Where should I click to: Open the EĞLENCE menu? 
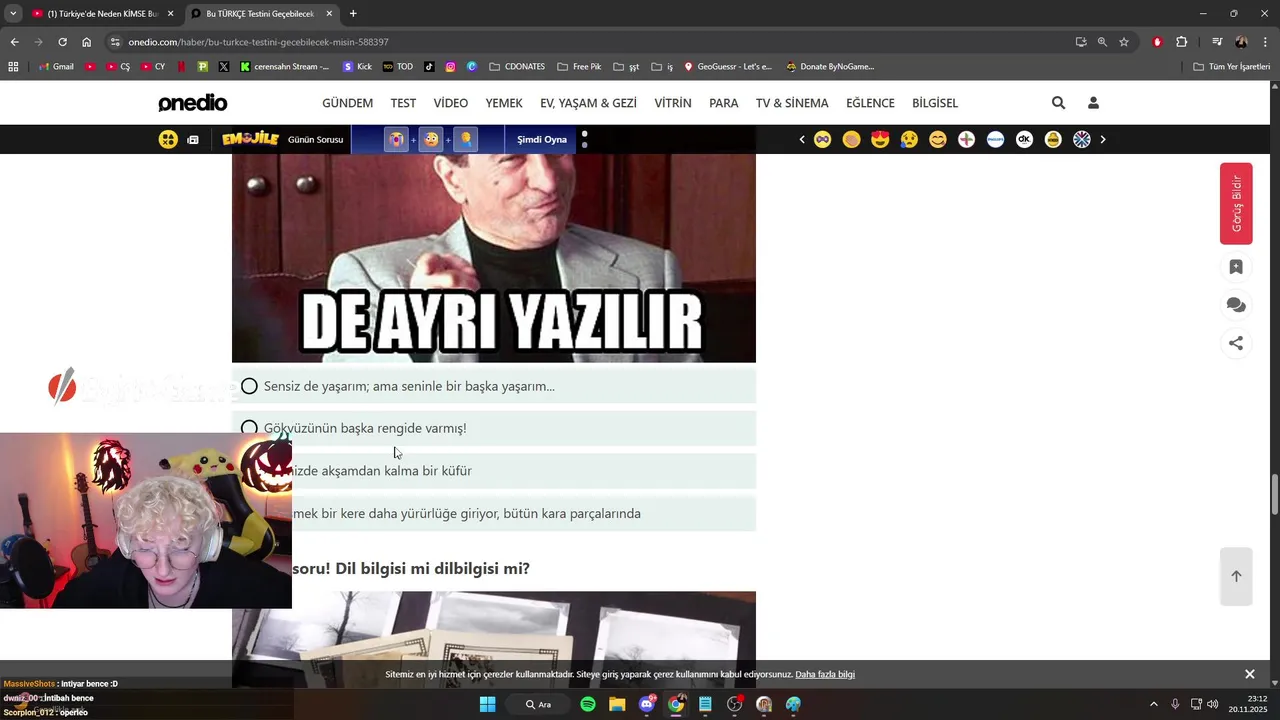(870, 103)
